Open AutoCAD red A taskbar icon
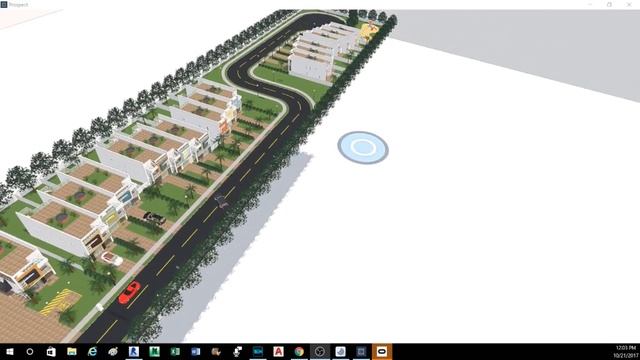 click(278, 351)
